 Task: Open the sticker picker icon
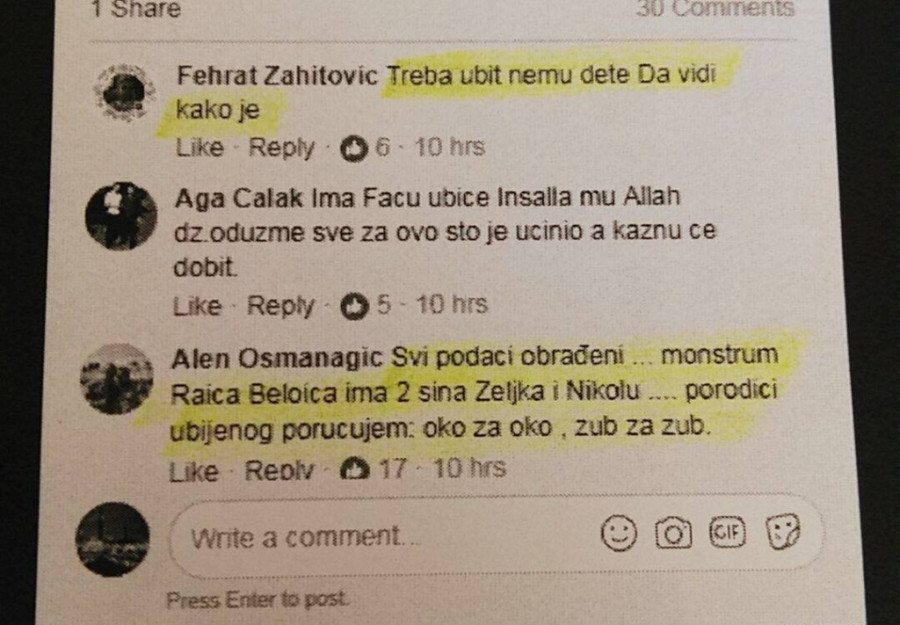point(783,531)
